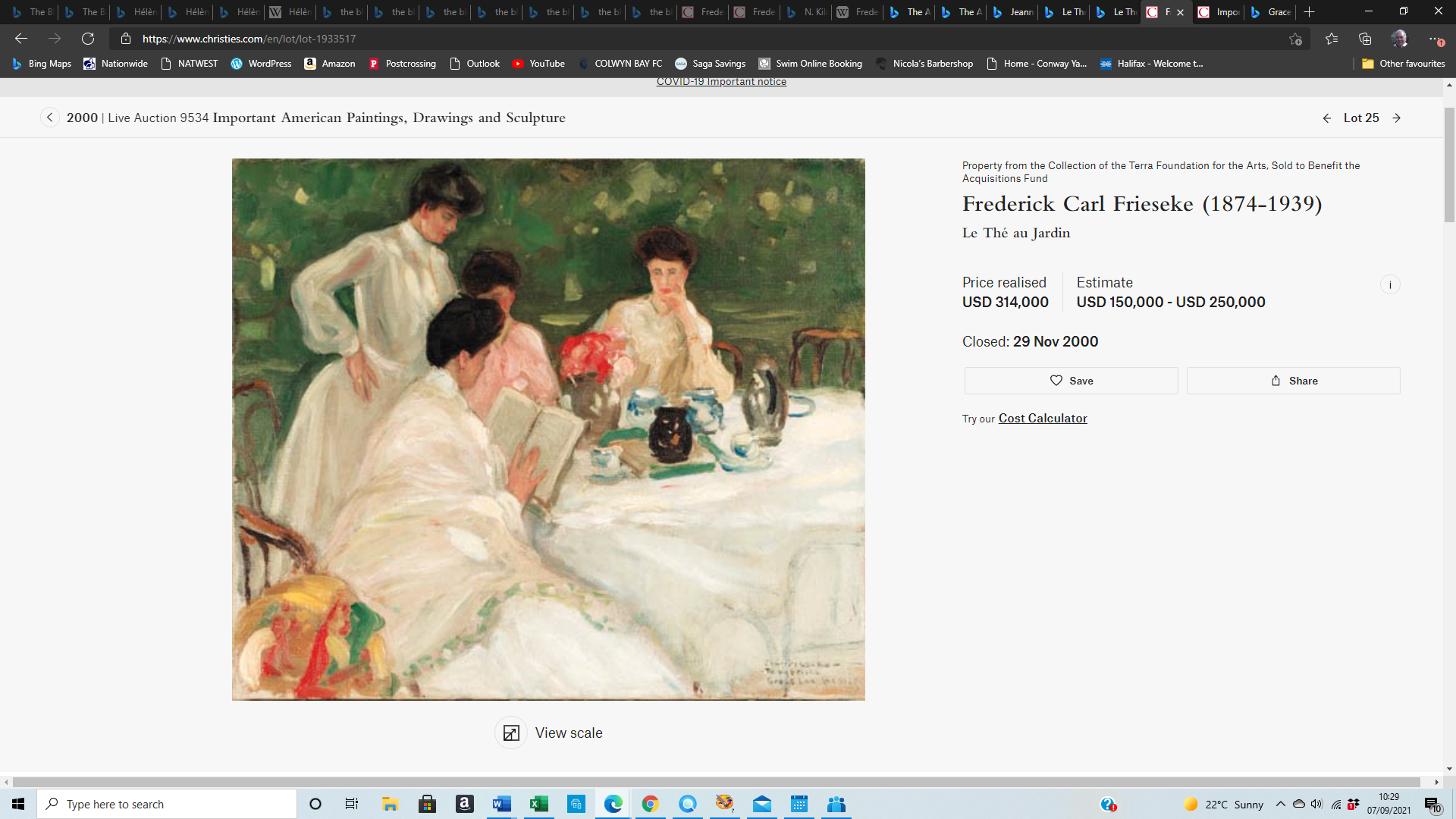1456x819 pixels.
Task: Go to next lot arrow
Action: (1396, 118)
